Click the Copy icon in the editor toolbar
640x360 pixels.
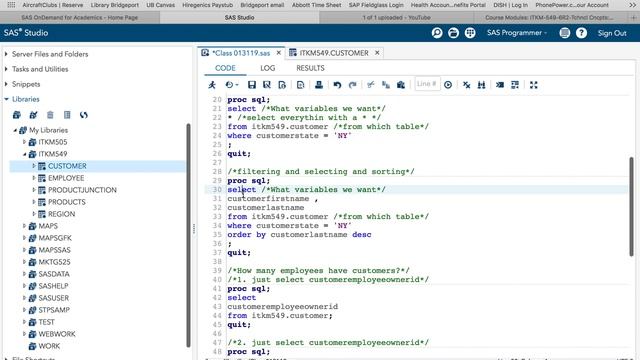(386, 85)
